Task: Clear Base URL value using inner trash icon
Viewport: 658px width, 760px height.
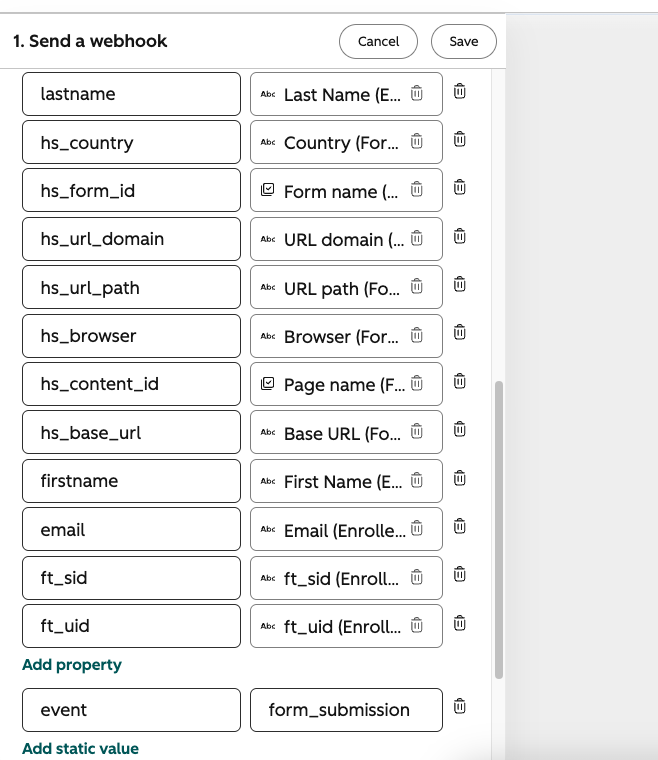Action: pos(417,431)
